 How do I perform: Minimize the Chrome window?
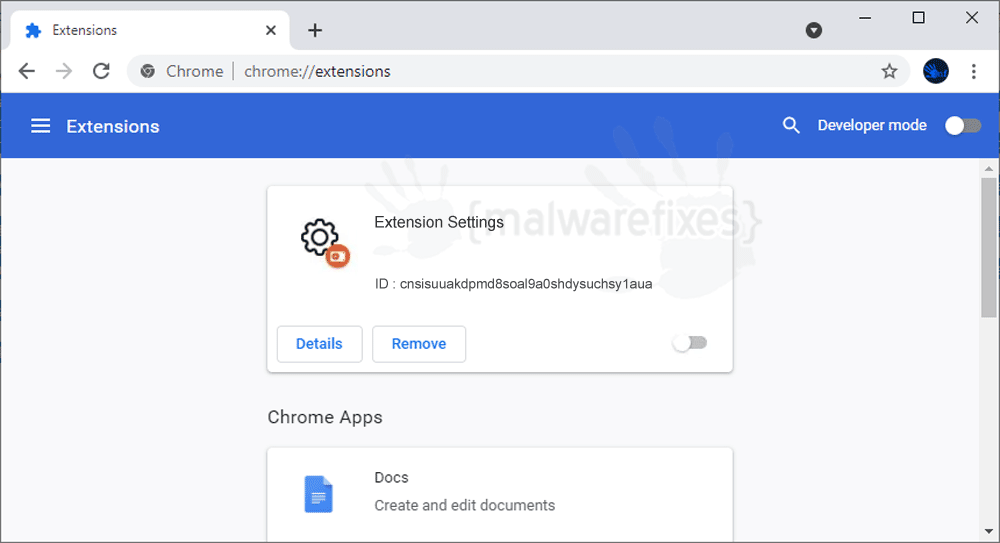pyautogui.click(x=865, y=18)
